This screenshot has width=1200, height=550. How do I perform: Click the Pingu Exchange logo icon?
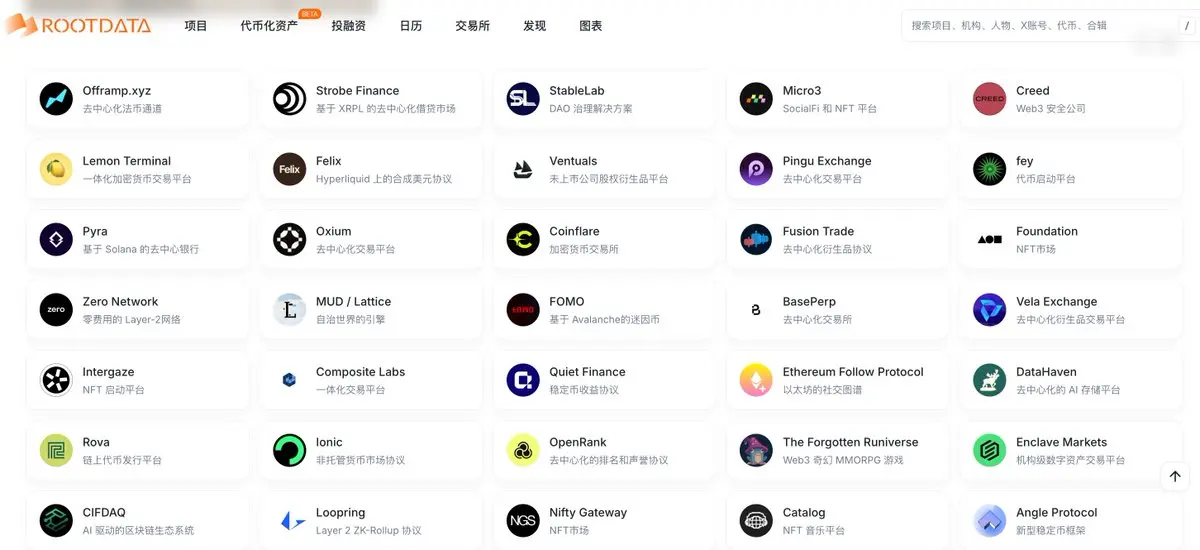(x=756, y=169)
